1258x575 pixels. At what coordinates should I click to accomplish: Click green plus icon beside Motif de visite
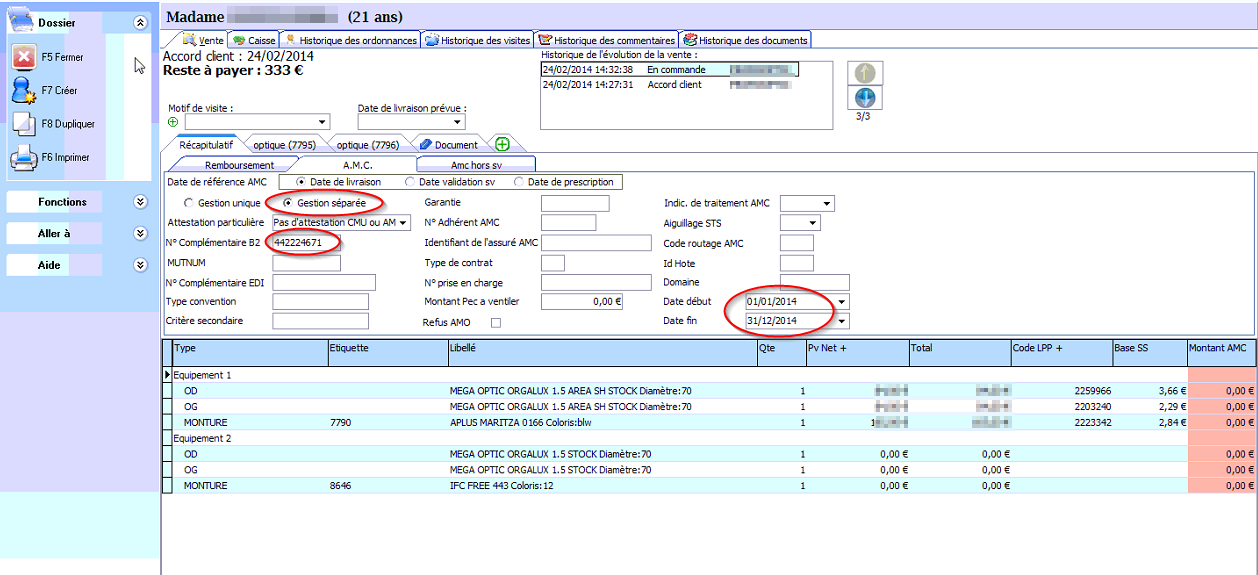pos(173,122)
